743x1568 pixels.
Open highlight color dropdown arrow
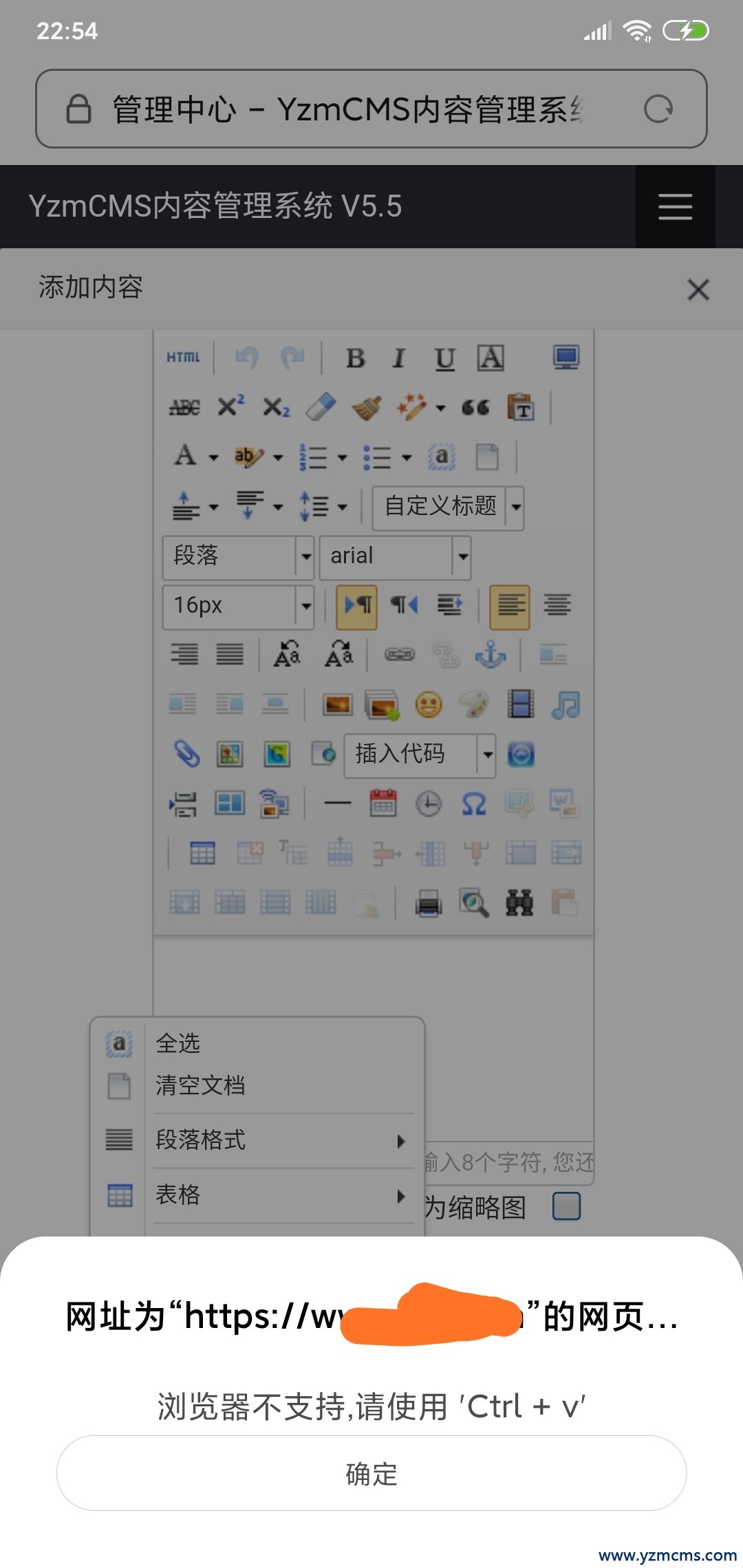(x=278, y=457)
